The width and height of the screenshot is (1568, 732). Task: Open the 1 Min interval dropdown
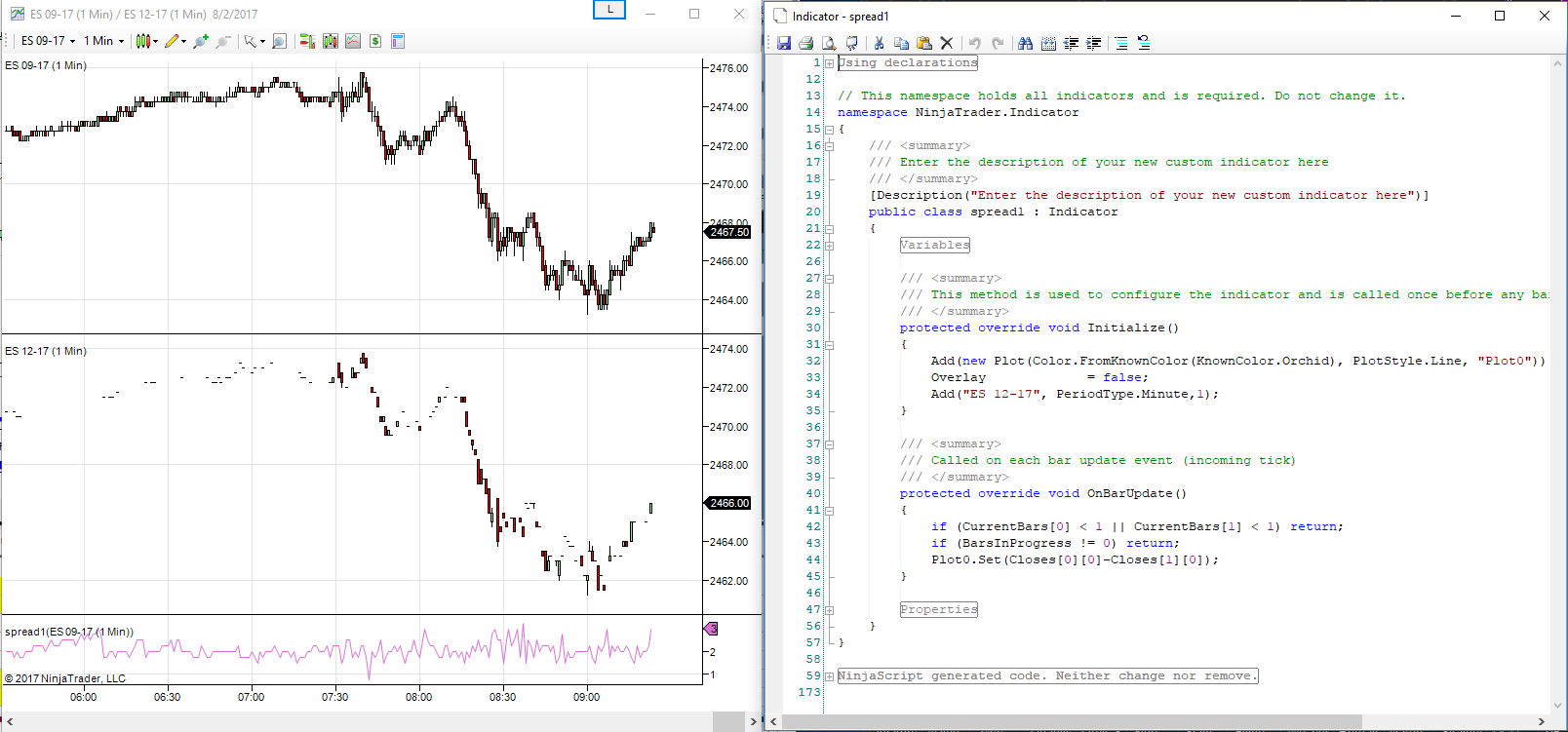(x=103, y=41)
